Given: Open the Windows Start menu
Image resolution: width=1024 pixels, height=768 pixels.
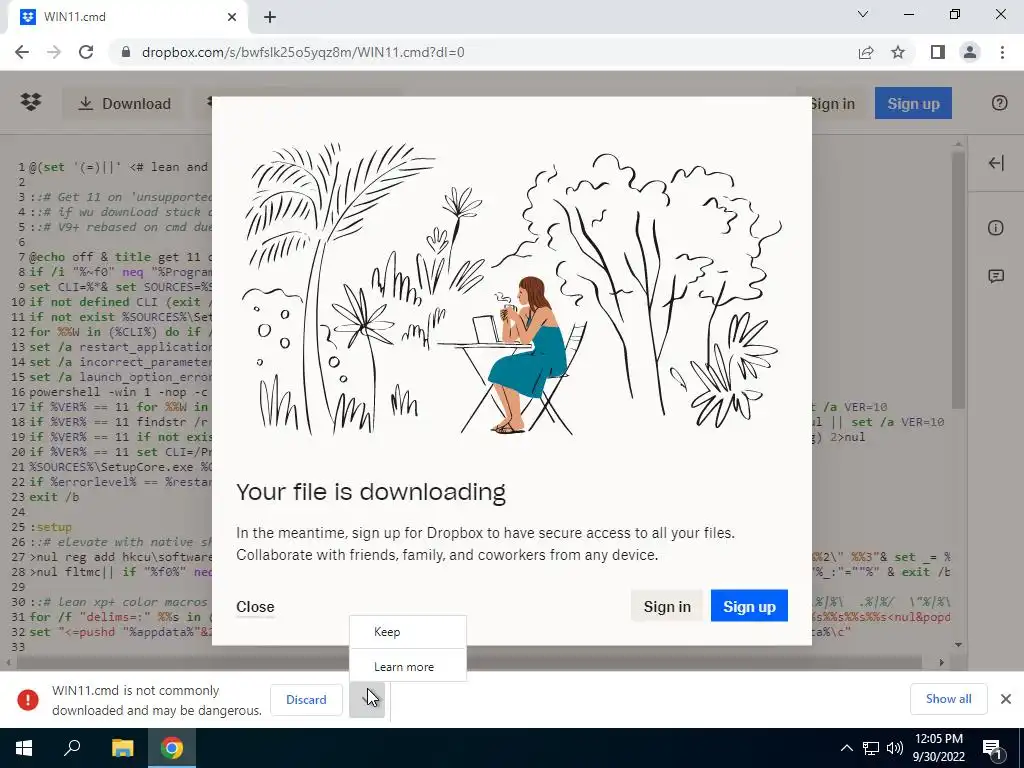Looking at the screenshot, I should [24, 748].
